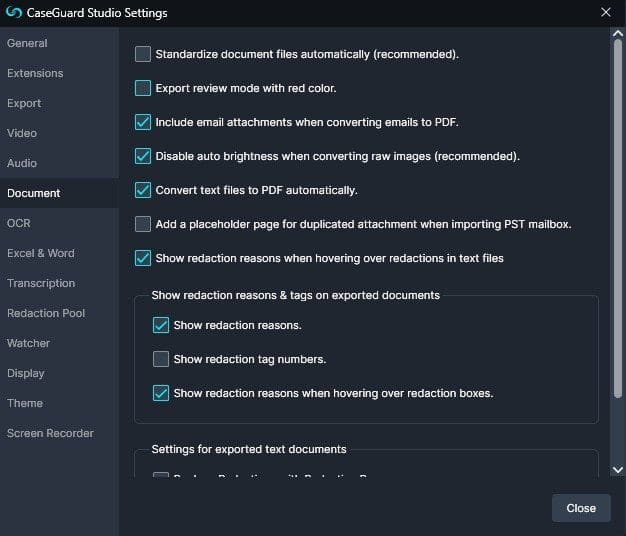
Task: Click 'Settings for exported text documents' heading
Action: pos(249,449)
